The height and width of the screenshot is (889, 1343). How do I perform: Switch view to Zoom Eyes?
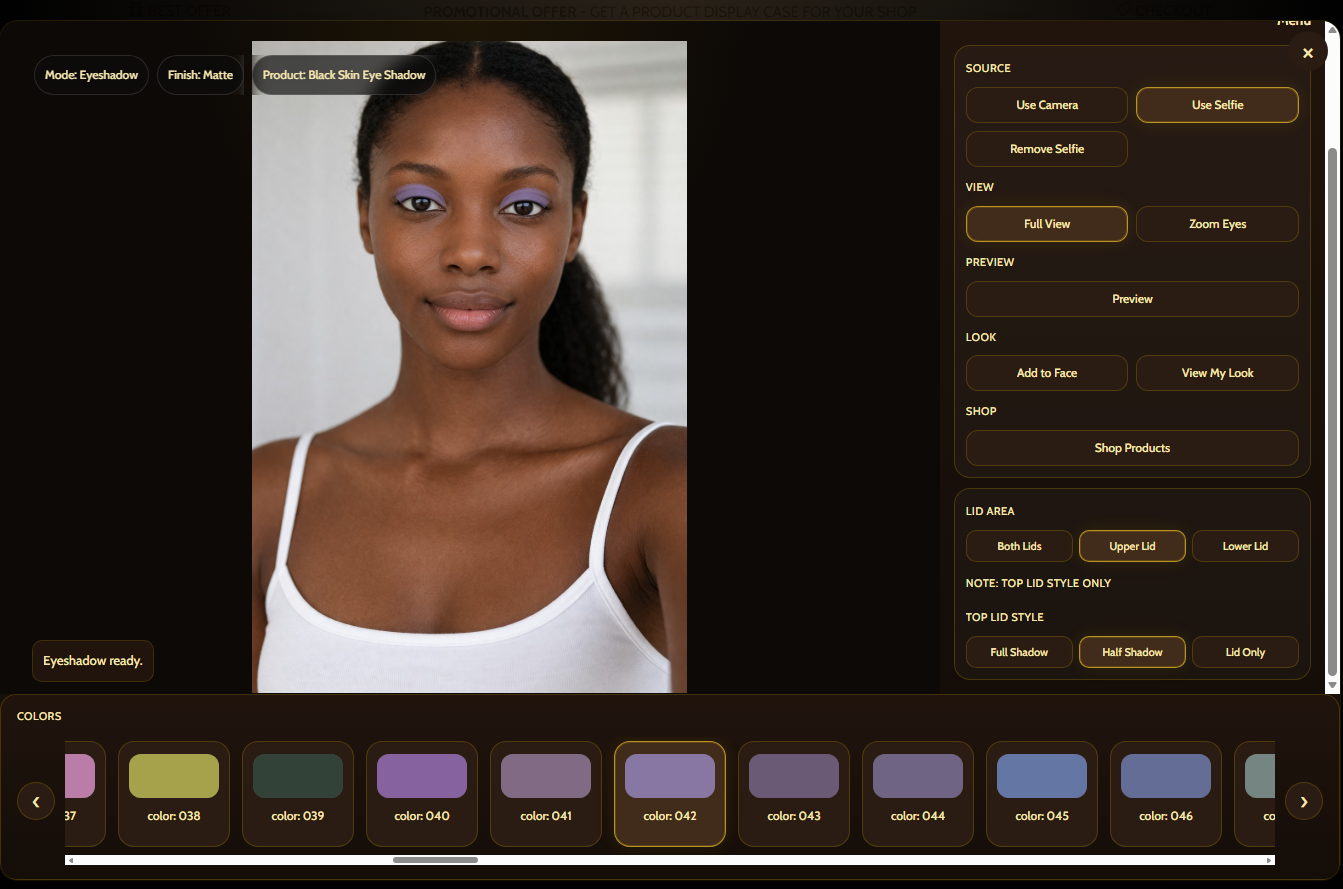pyautogui.click(x=1217, y=224)
